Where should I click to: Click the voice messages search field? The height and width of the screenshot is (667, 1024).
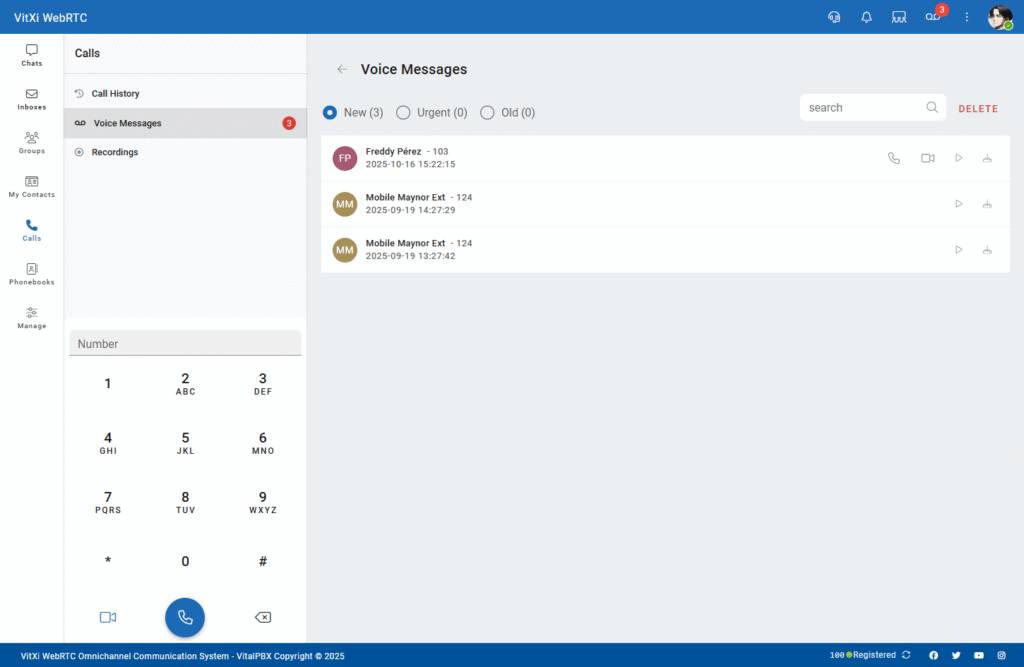tap(863, 108)
